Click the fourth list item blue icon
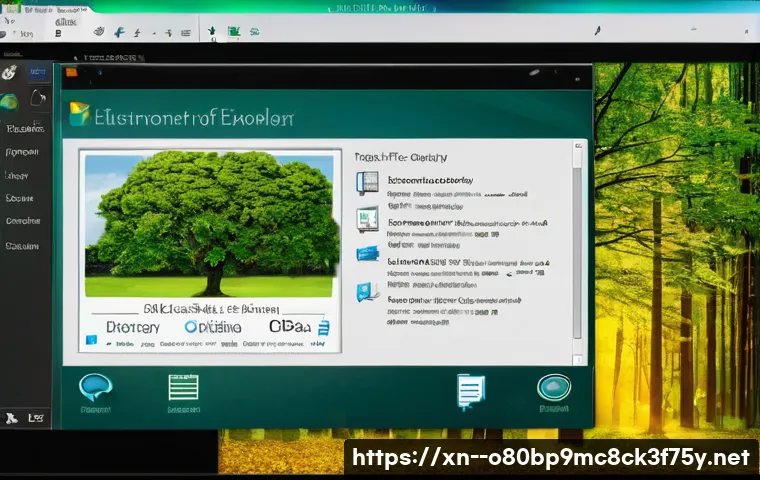Screen dimensions: 760x480 [366, 291]
